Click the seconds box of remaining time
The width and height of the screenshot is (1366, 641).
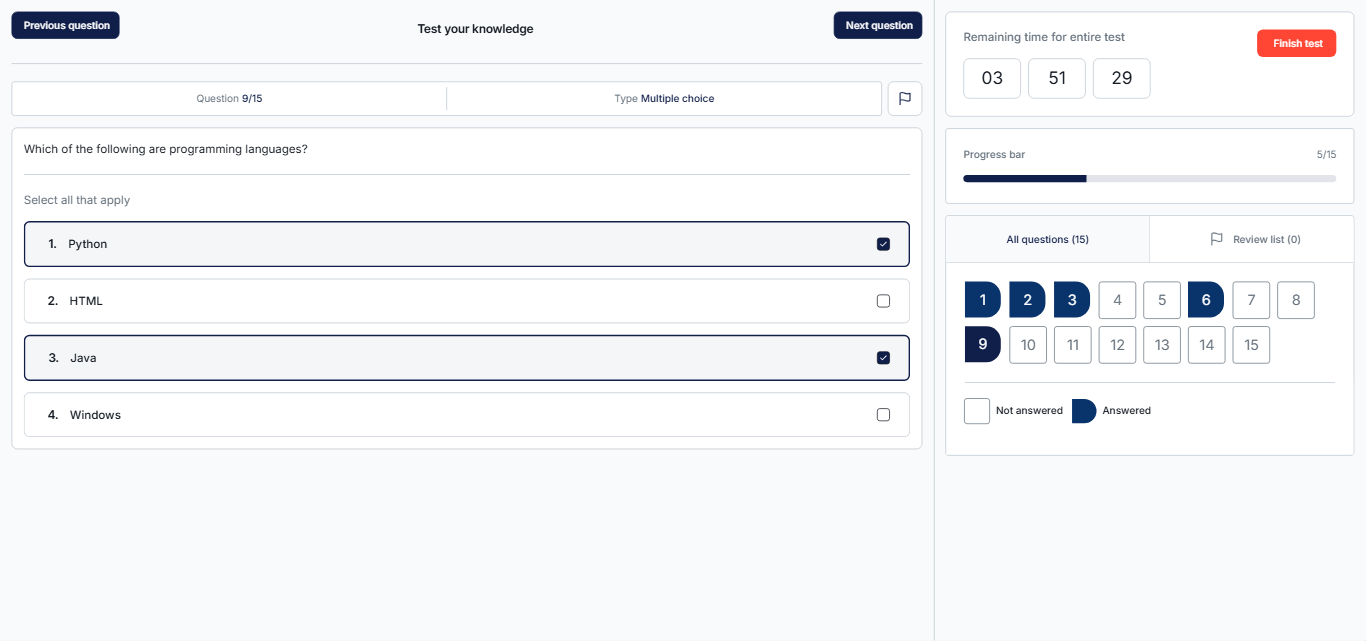[1121, 78]
